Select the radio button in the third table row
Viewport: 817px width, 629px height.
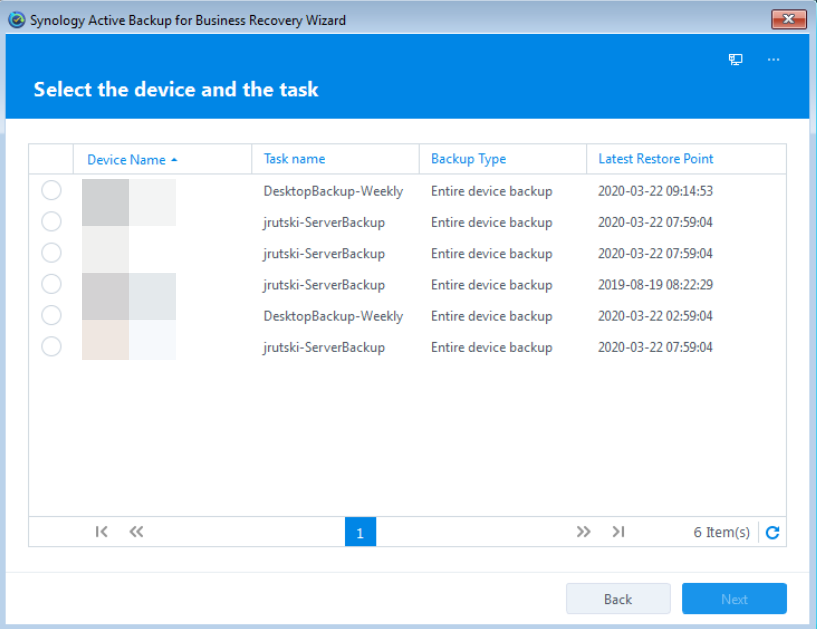pos(51,253)
